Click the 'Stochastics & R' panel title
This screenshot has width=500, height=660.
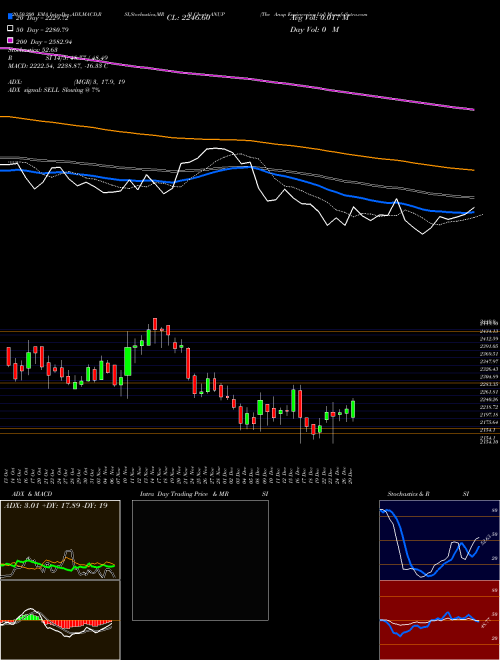tap(408, 494)
